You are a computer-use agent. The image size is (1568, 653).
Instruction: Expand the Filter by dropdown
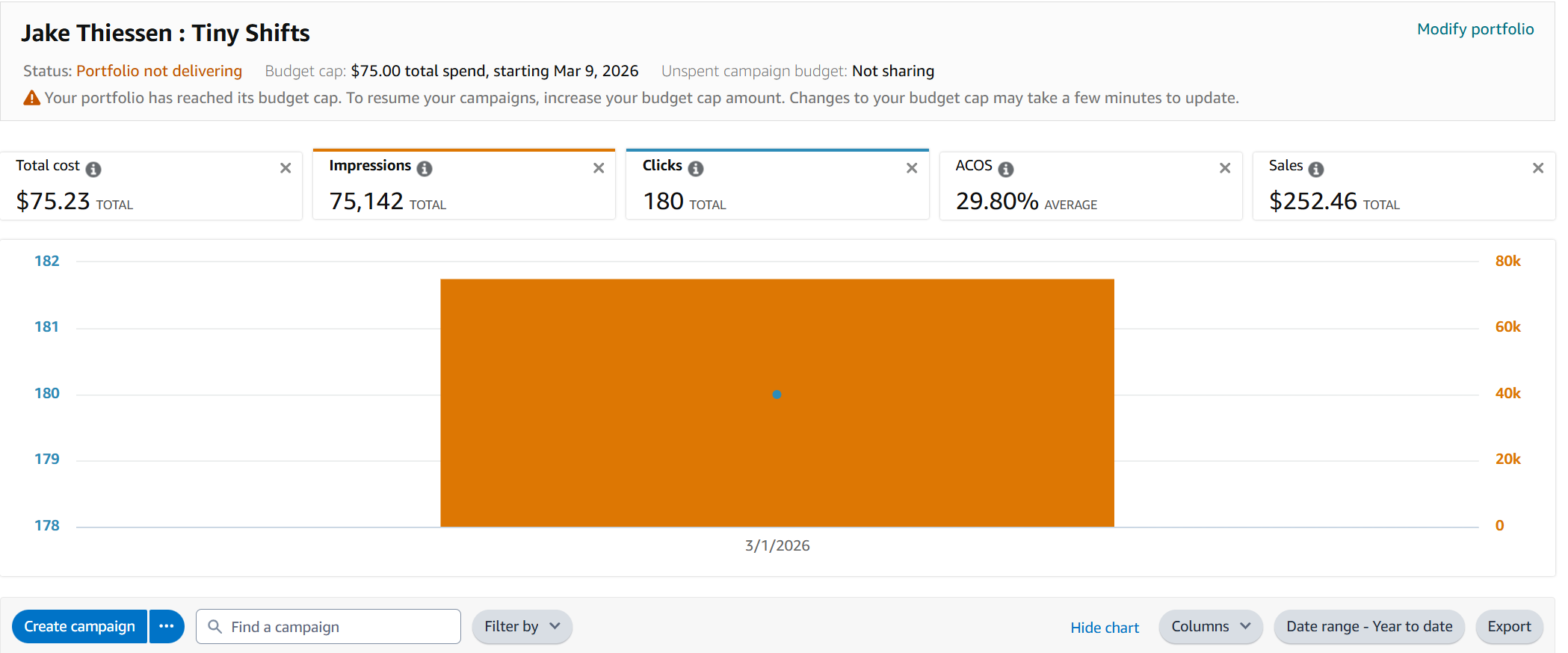[x=522, y=626]
